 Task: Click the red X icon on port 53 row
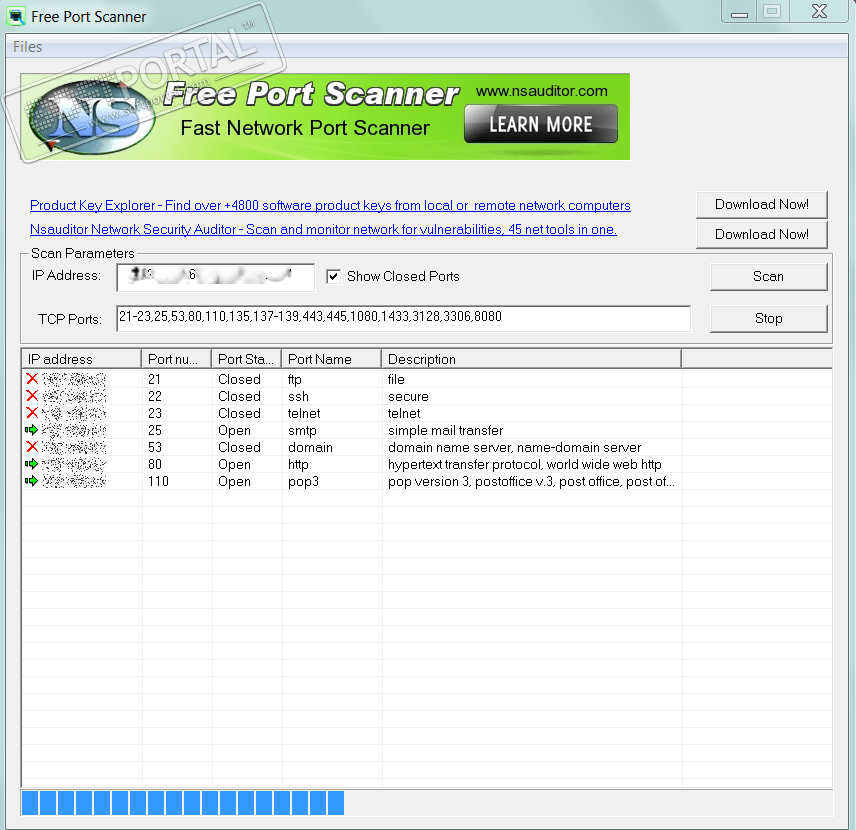pos(32,447)
